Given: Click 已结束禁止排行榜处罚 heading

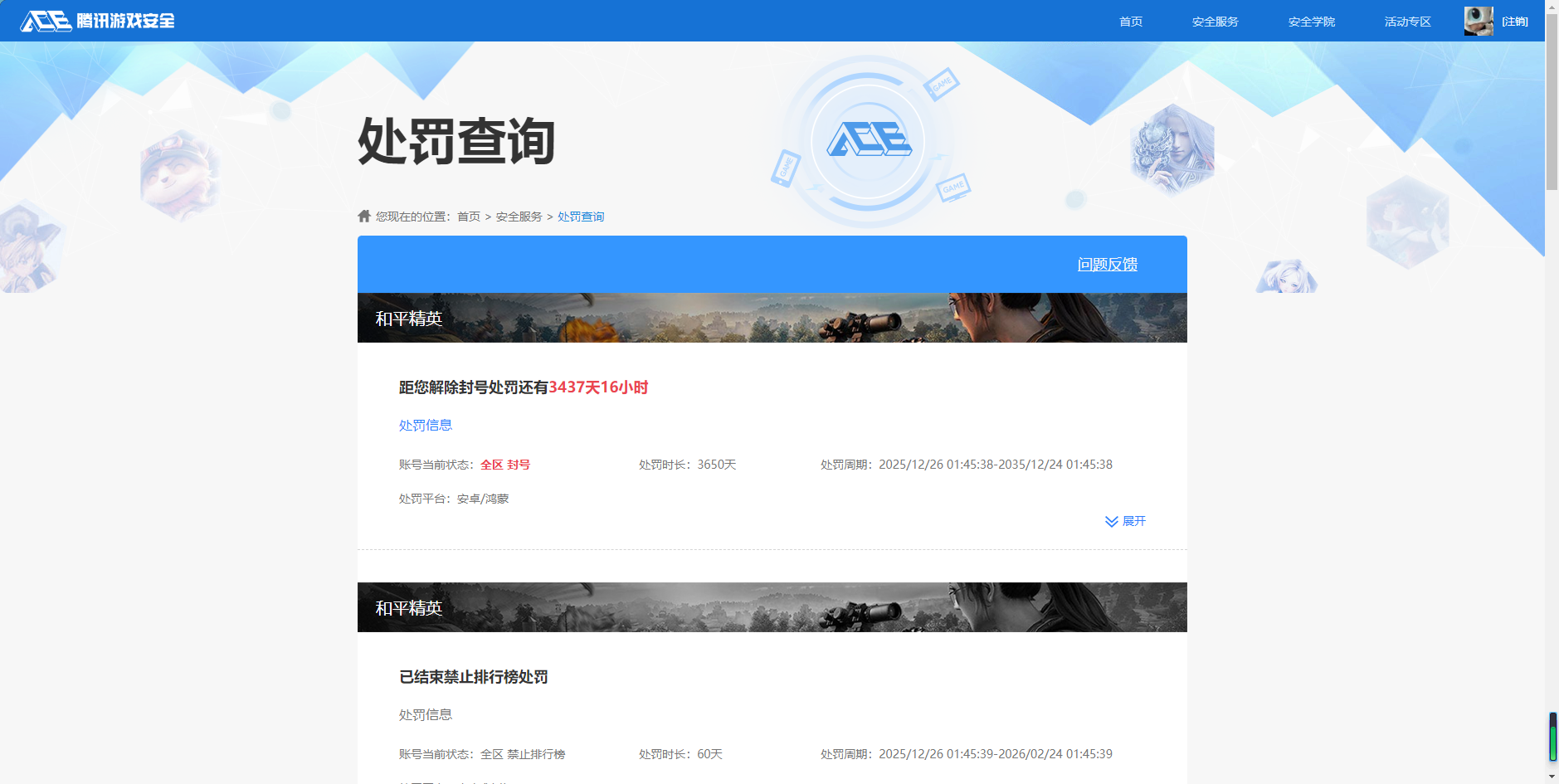Looking at the screenshot, I should click(x=474, y=677).
